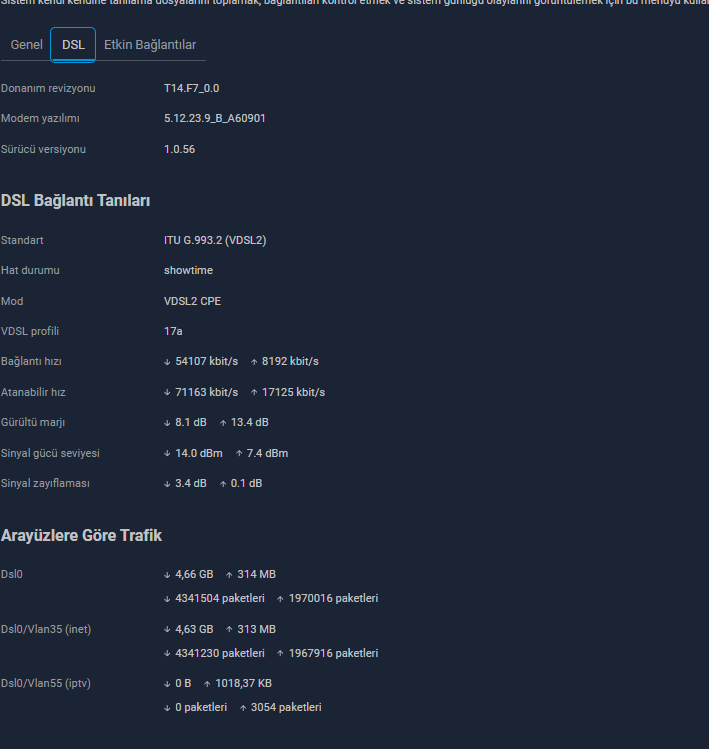Click the hardware revision value T14.F7_0.0
The width and height of the screenshot is (709, 749).
tap(192, 88)
